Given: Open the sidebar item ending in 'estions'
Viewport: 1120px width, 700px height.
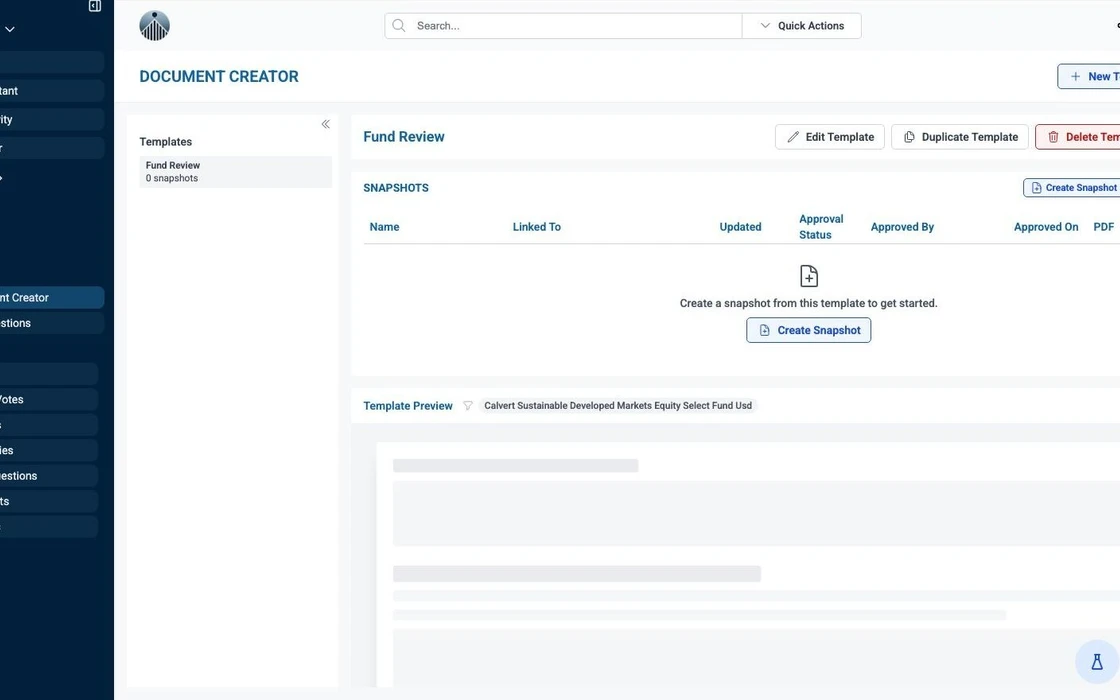Looking at the screenshot, I should [49, 476].
